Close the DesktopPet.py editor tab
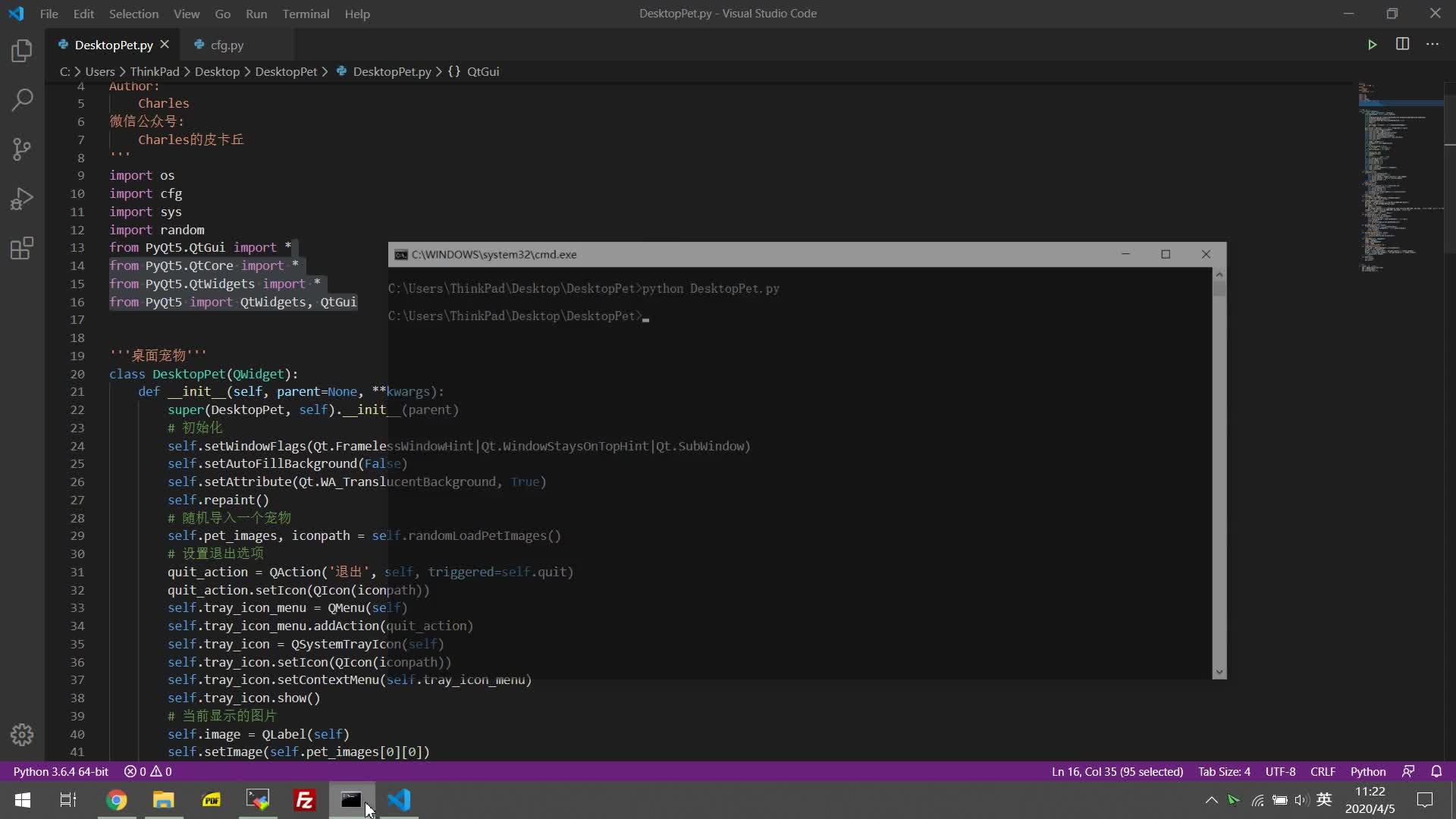 click(x=165, y=45)
